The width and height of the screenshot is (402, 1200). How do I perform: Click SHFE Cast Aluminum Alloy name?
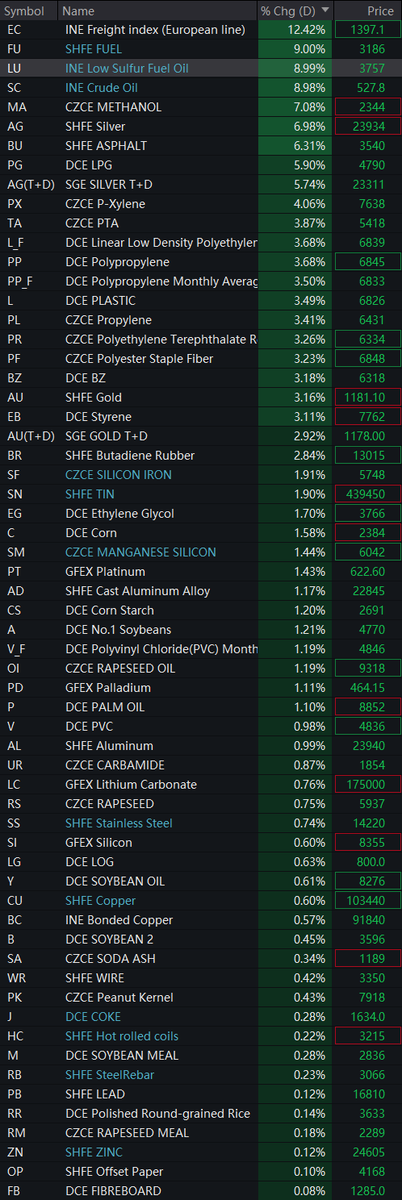138,590
